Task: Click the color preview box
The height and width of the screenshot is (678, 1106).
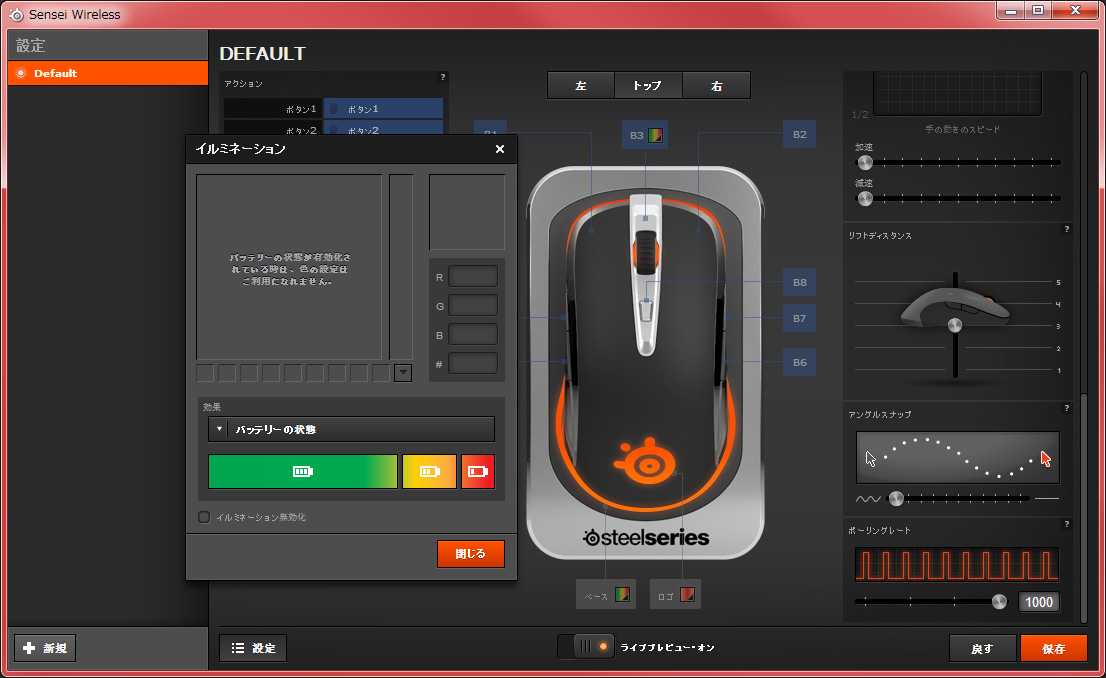Action: pos(467,212)
